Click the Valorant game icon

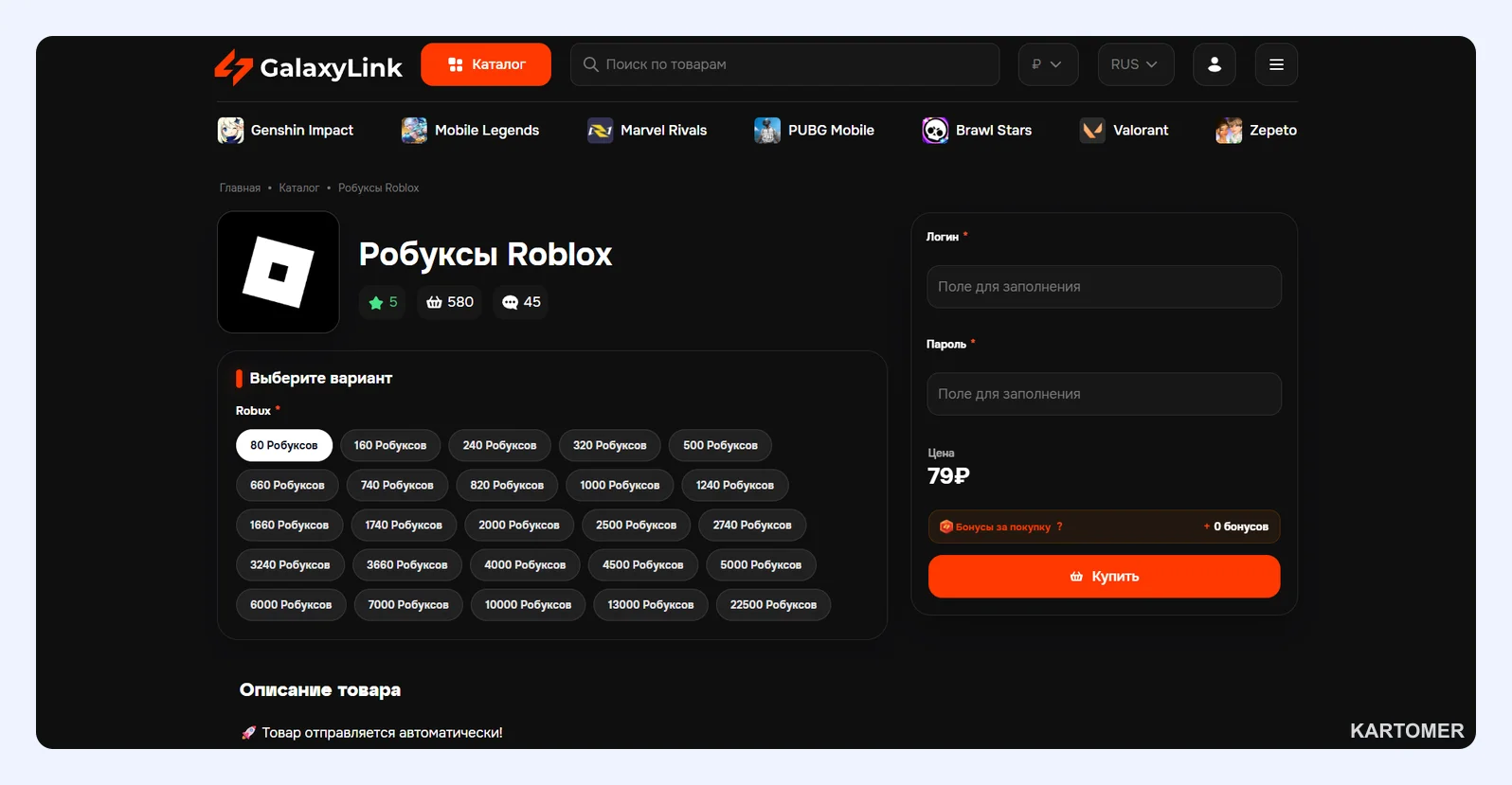point(1092,131)
